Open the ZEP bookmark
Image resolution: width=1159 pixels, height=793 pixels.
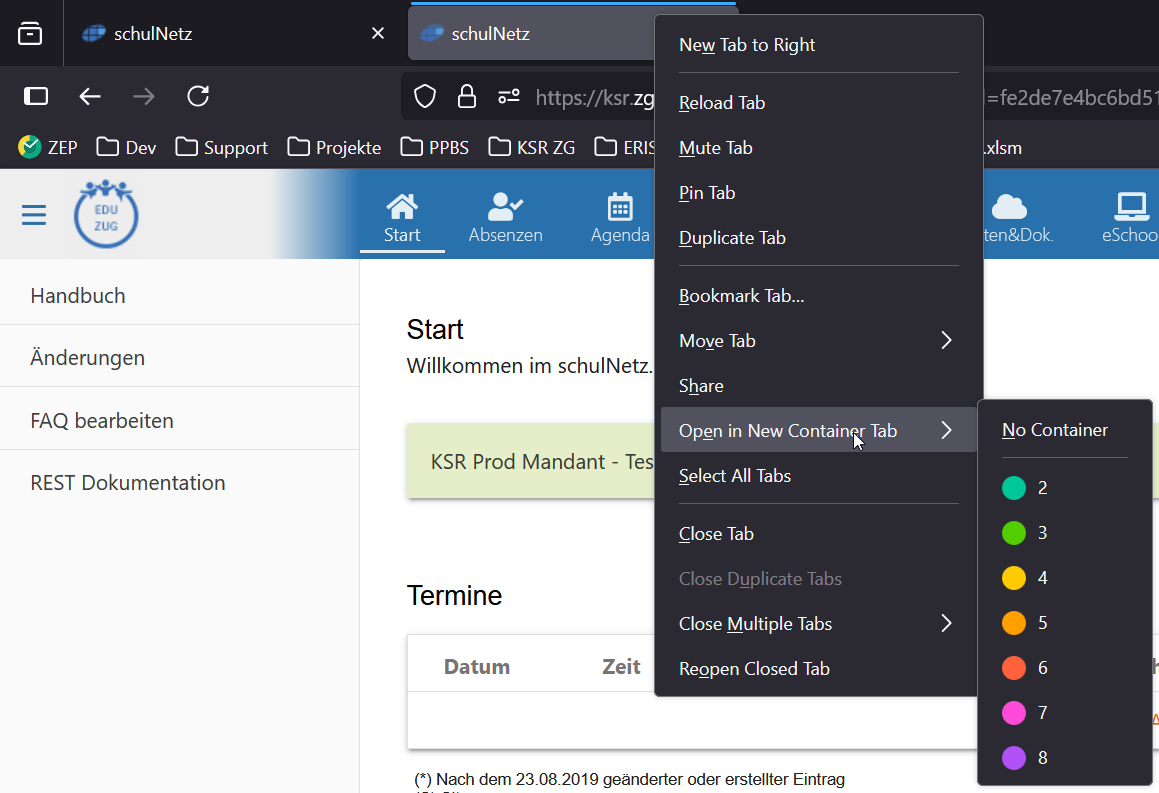tap(48, 147)
